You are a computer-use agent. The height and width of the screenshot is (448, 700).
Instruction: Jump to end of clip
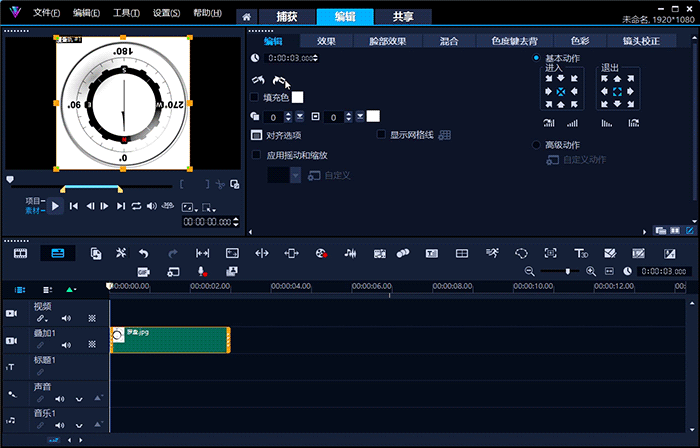121,206
